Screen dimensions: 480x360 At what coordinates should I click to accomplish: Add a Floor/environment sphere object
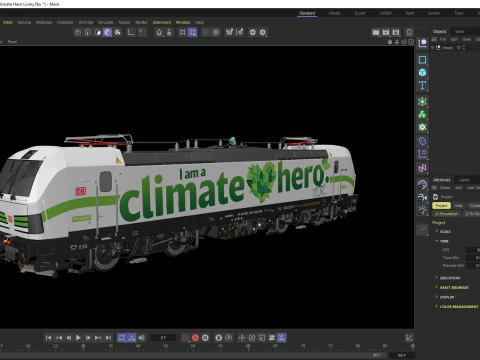pyautogui.click(x=422, y=184)
